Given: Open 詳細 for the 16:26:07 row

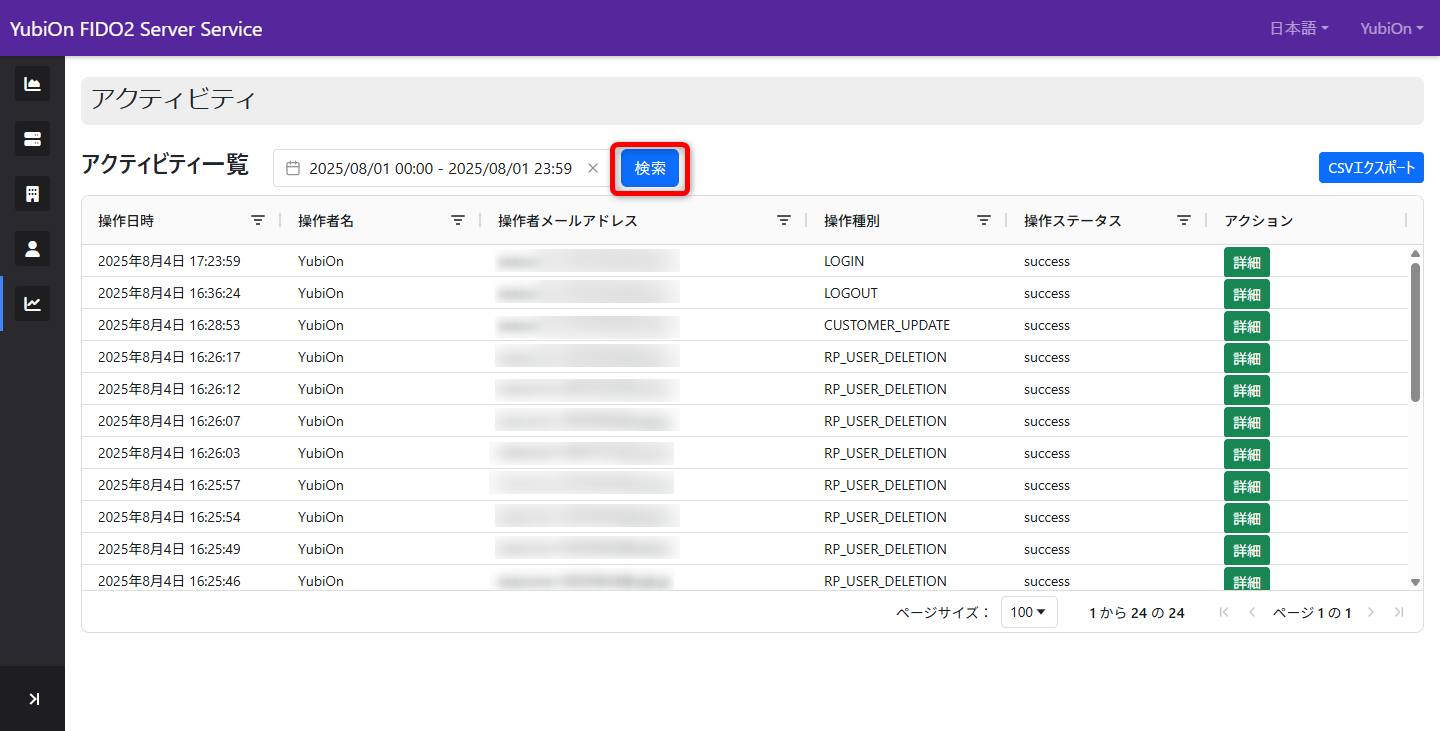Looking at the screenshot, I should point(1247,423).
